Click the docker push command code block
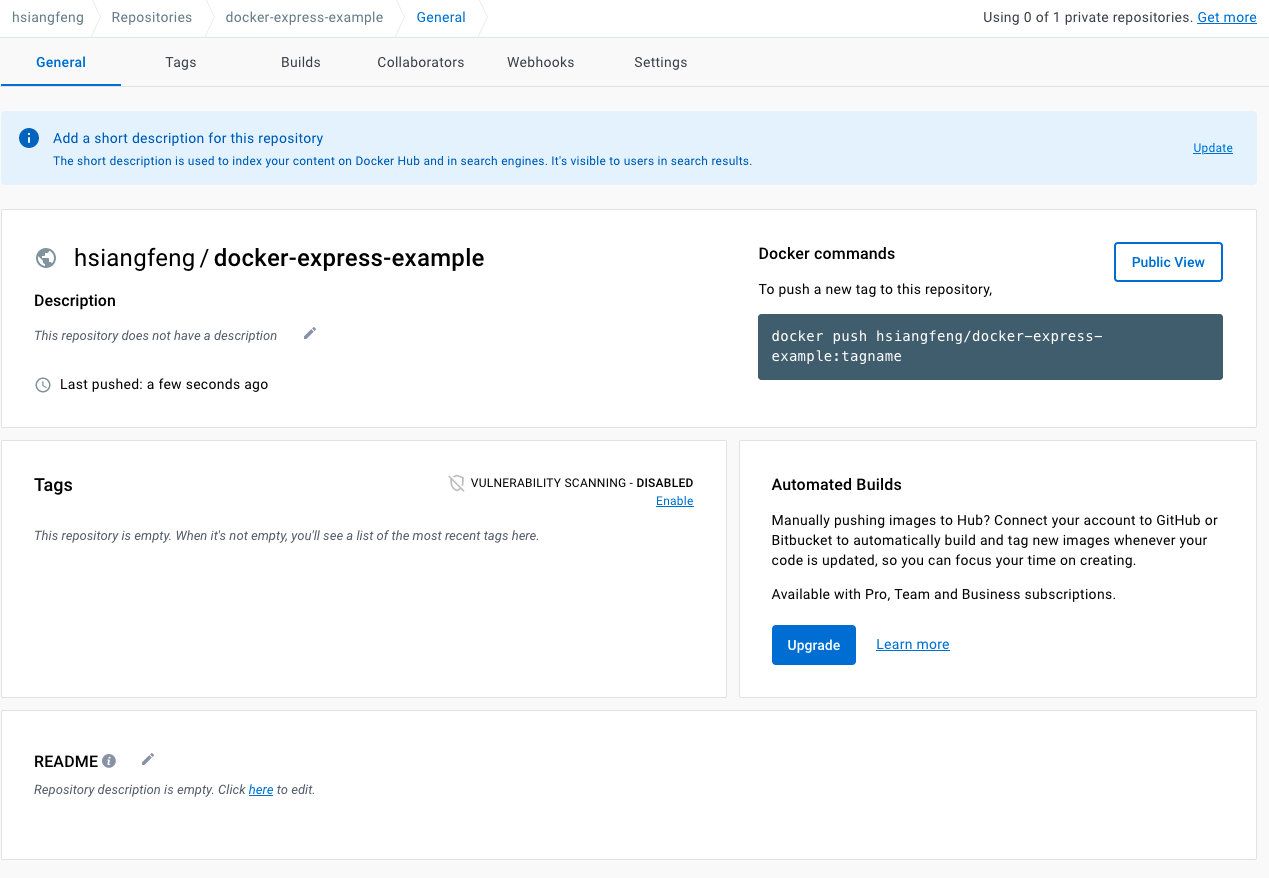Screen dimensions: 1269x878 point(989,347)
